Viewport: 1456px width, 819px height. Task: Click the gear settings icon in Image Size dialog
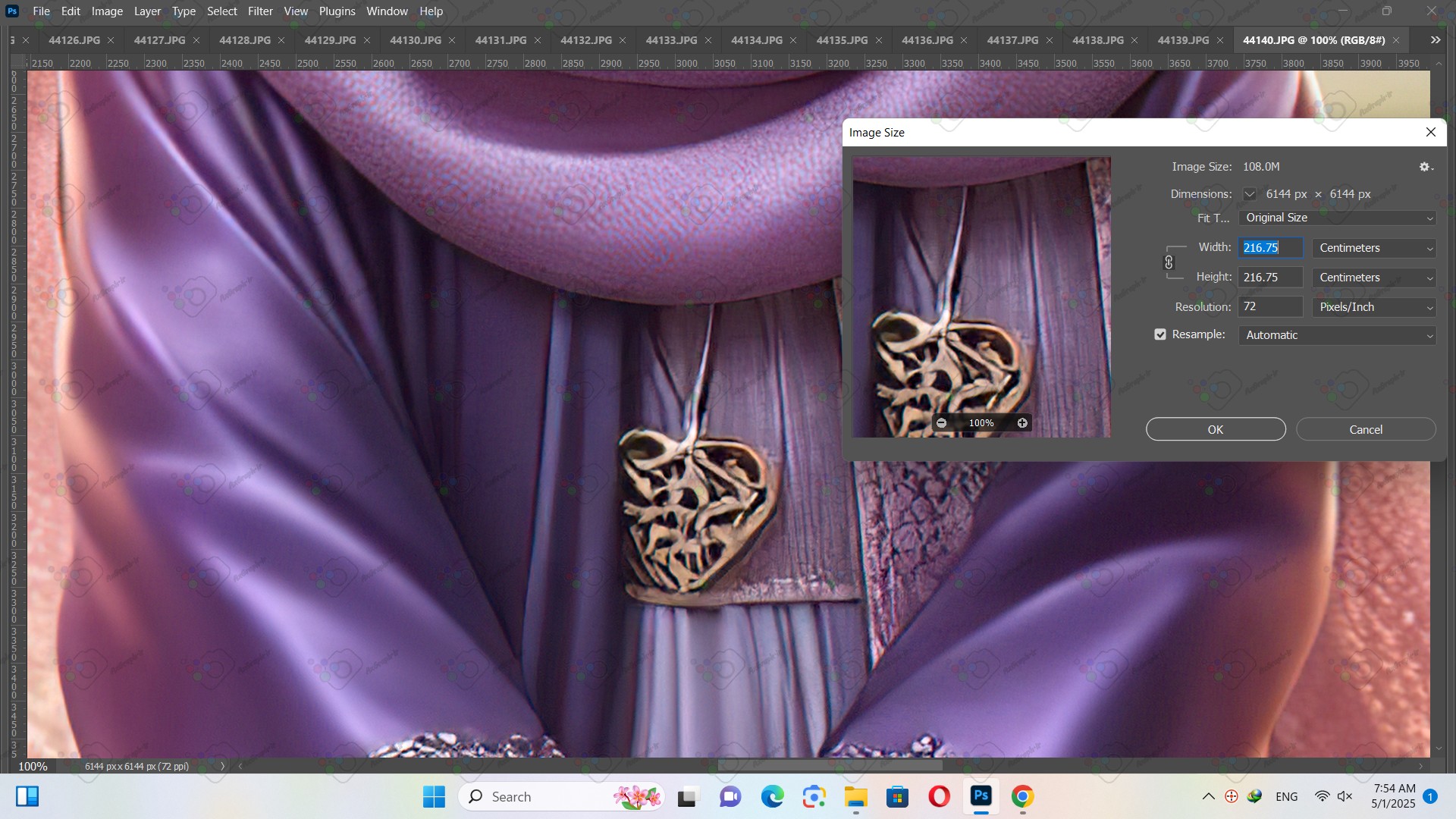1426,167
